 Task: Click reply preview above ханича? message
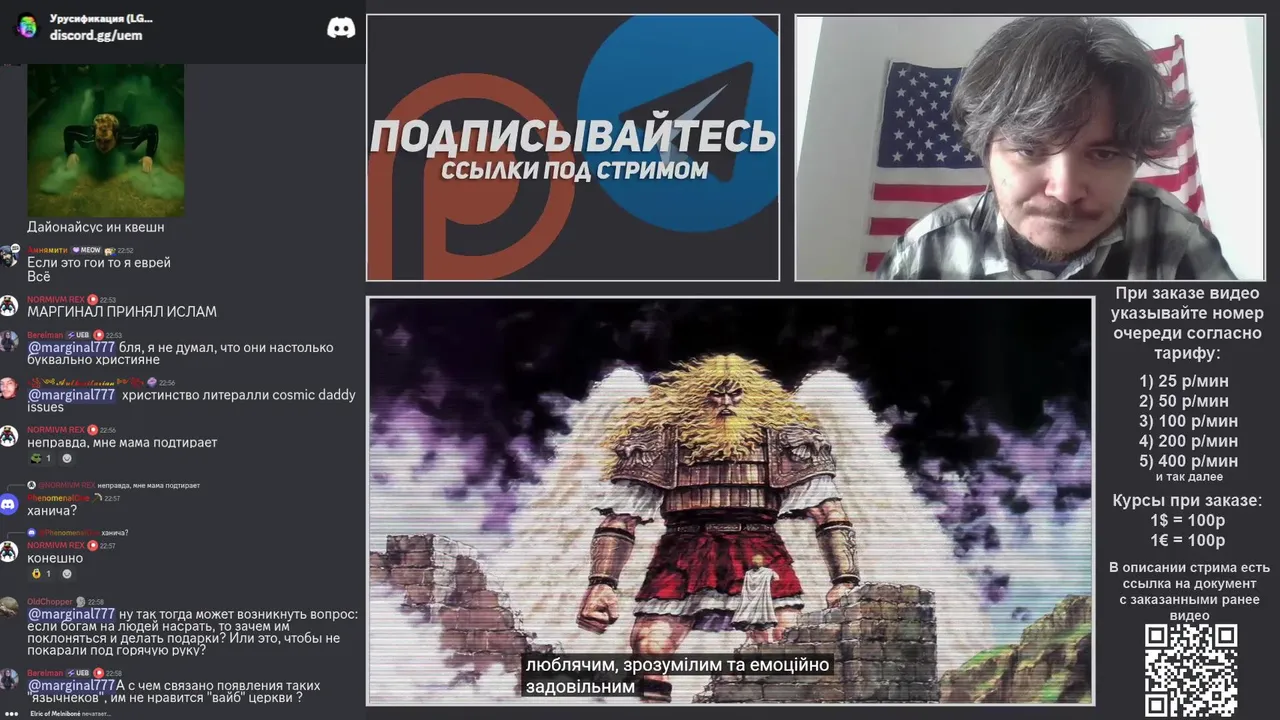(x=113, y=485)
